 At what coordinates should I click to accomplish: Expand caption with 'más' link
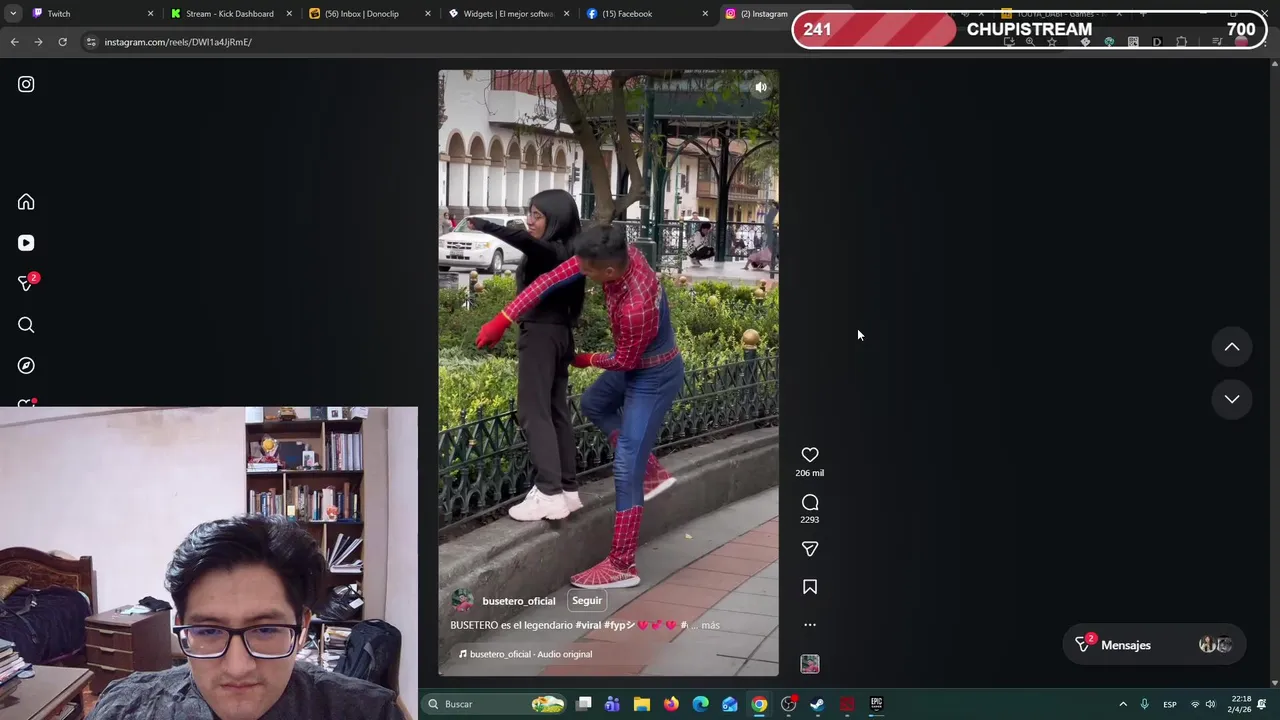[x=710, y=626]
